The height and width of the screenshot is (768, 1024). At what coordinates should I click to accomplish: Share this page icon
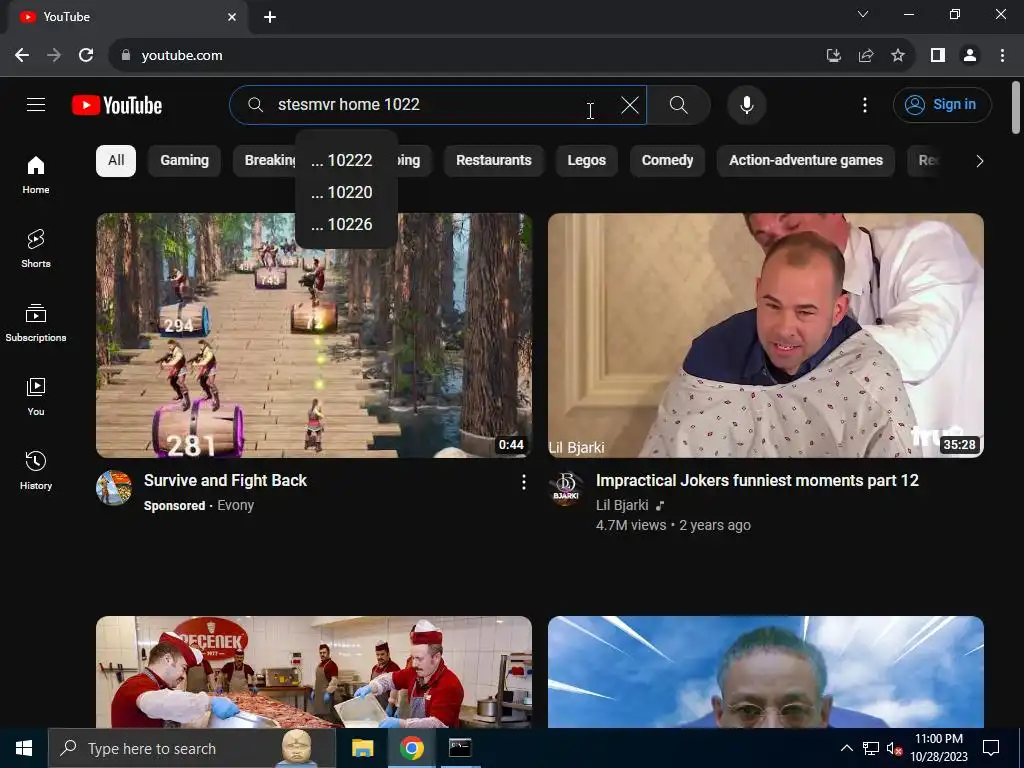pyautogui.click(x=866, y=56)
